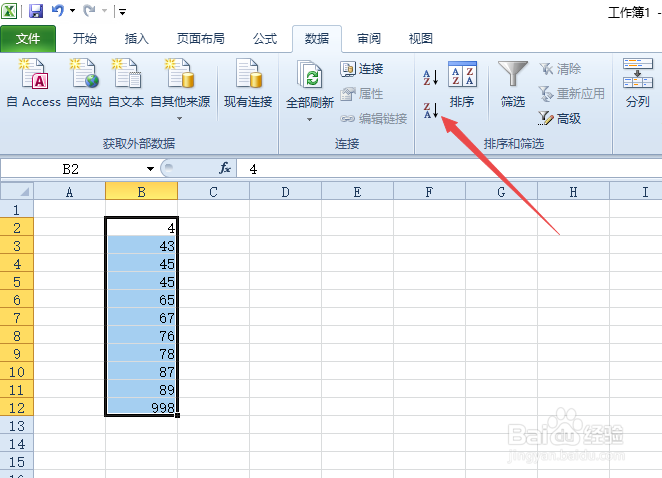This screenshot has width=662, height=478.
Task: Open the 高级 advanced filter
Action: 560,119
